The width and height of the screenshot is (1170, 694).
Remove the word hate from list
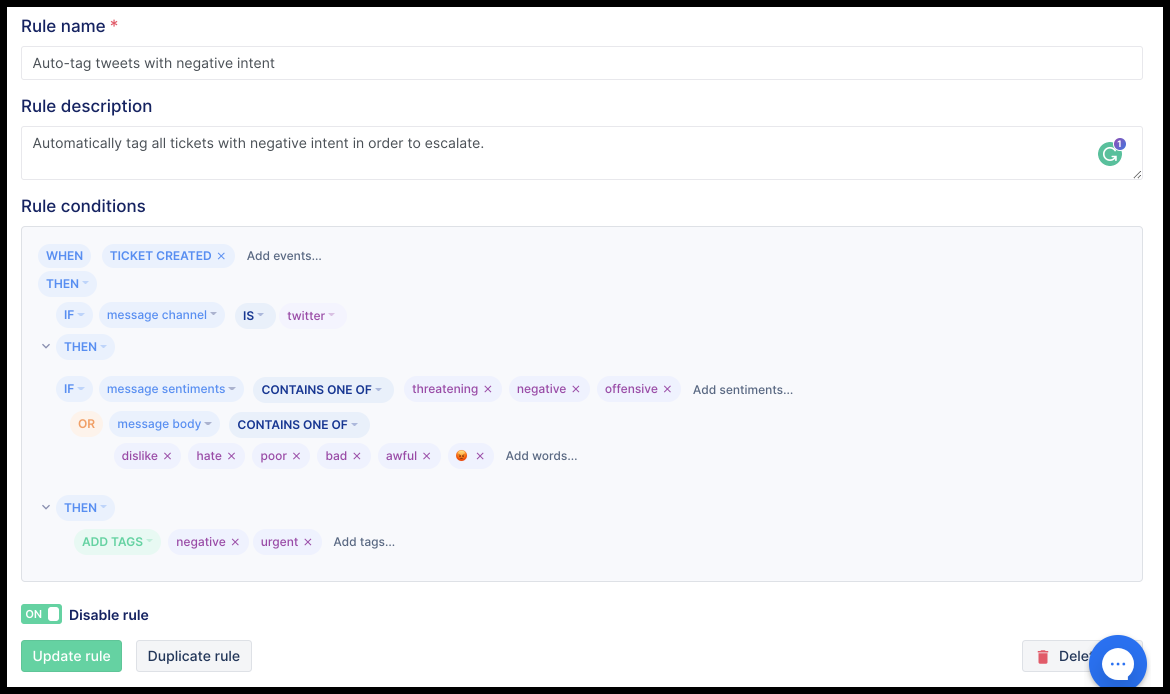(x=231, y=456)
